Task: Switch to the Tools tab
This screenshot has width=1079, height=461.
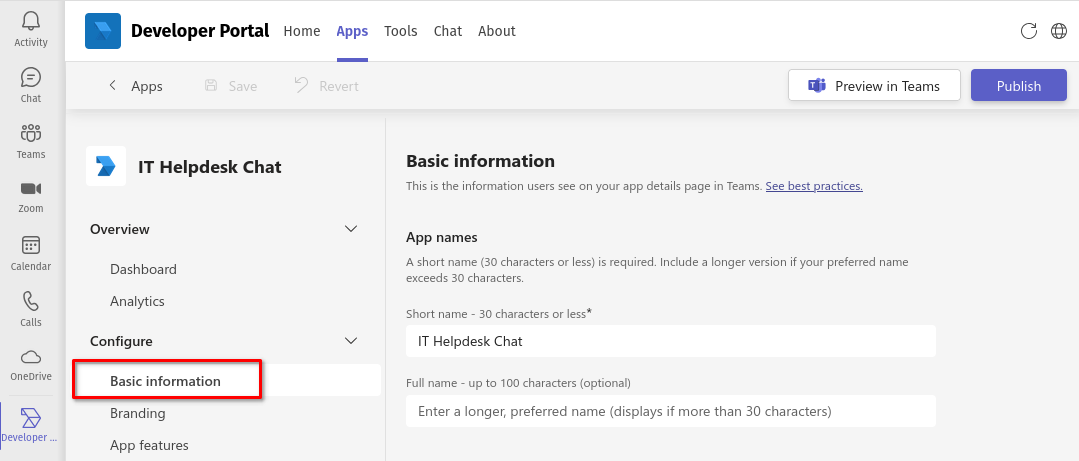Action: coord(400,31)
